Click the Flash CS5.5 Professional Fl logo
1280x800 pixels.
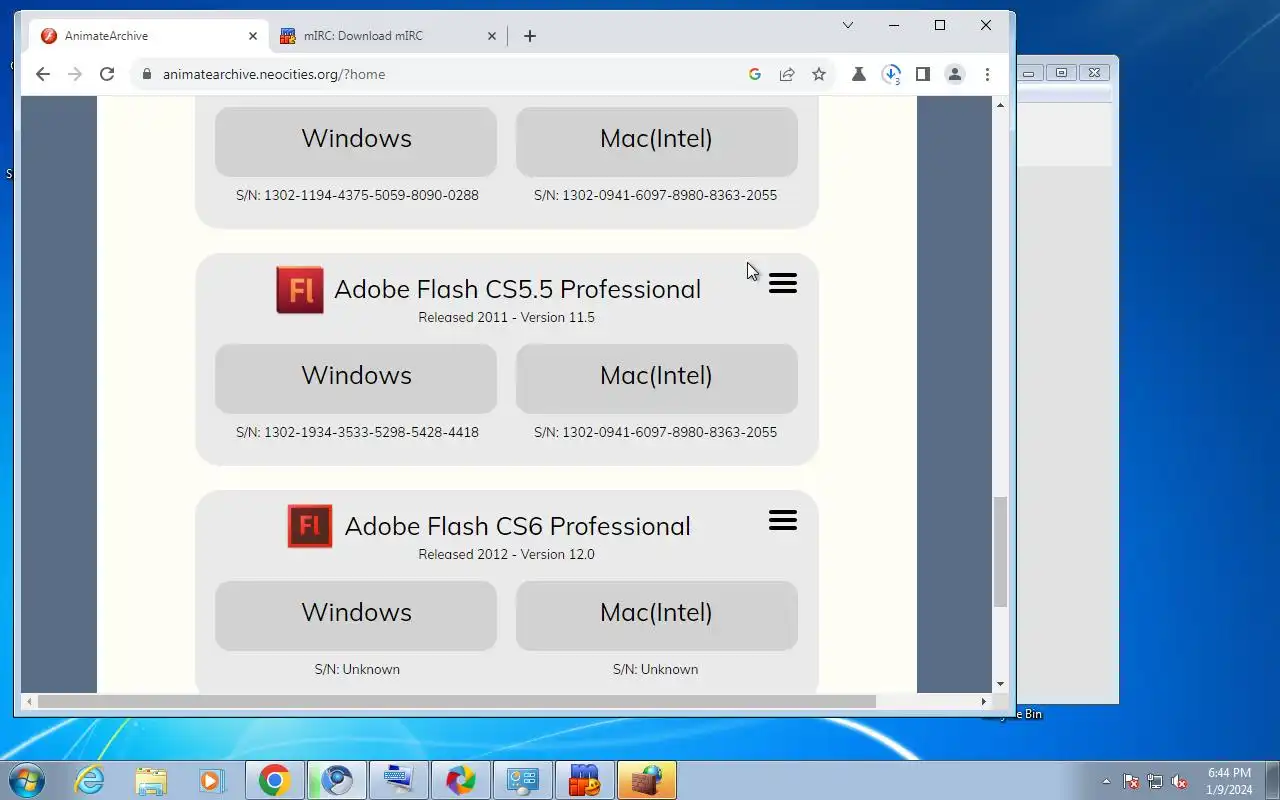(300, 290)
